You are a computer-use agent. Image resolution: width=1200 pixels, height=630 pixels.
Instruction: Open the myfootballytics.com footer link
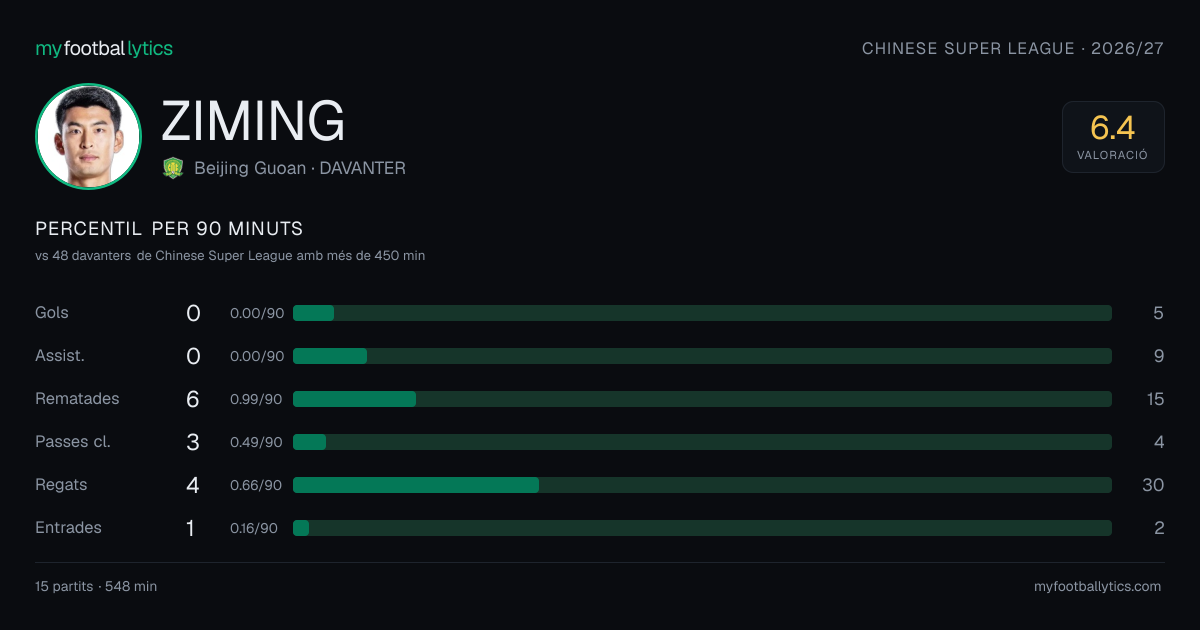1097,587
